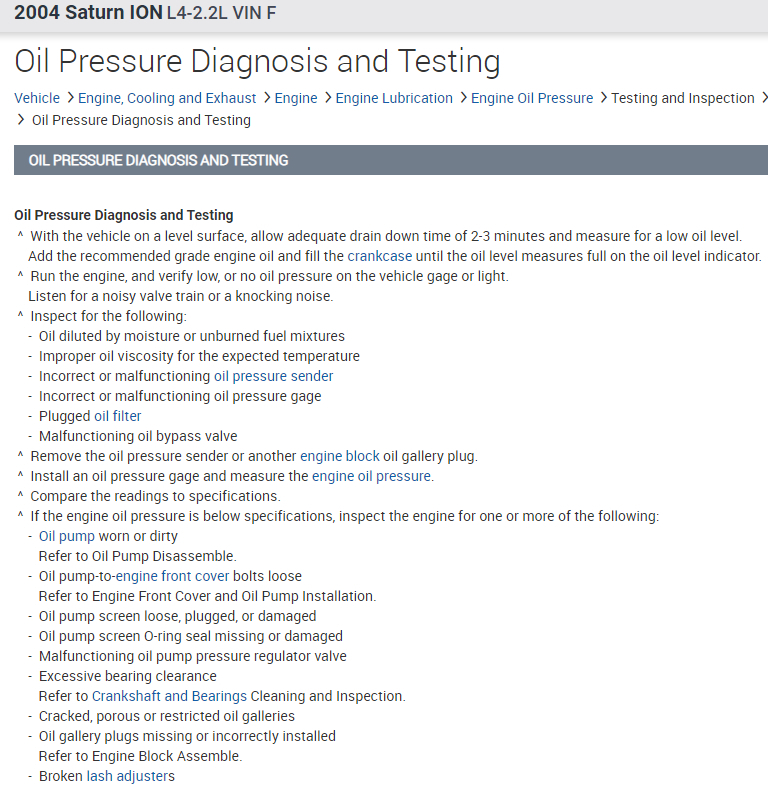Open the Vehicle breadcrumb link
Screen dimensions: 768x791
click(x=37, y=98)
